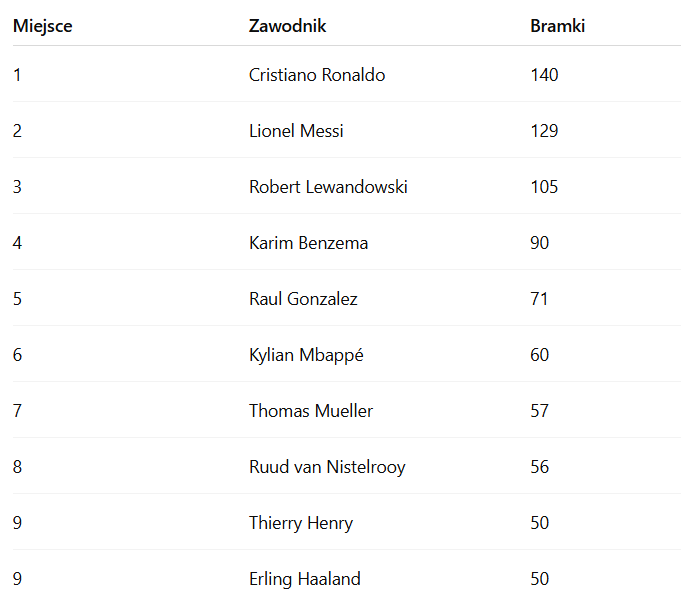Click the 71 goals cell for Raul

539,299
